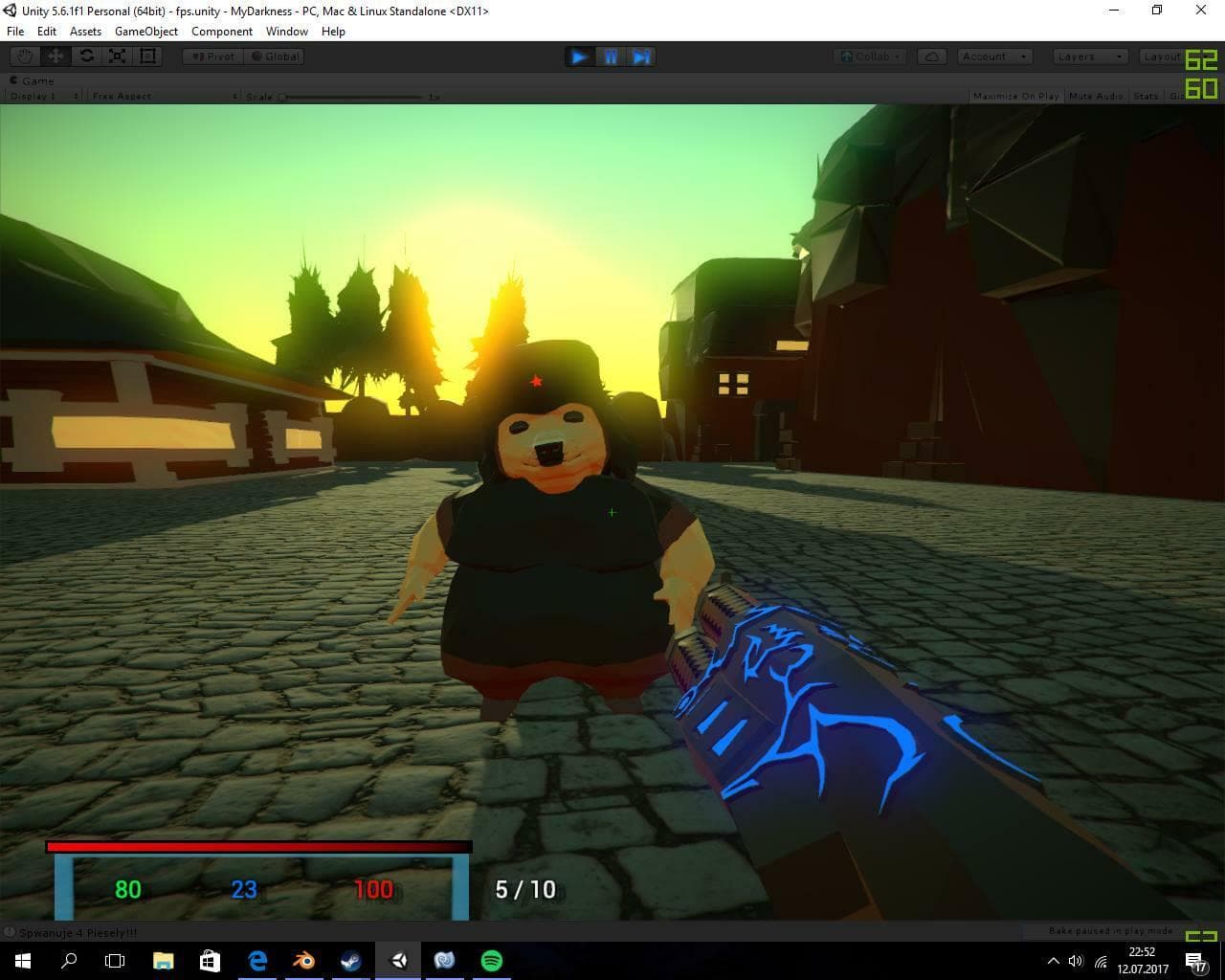This screenshot has height=980, width=1225.
Task: Click the green 80 HUD value
Action: click(x=128, y=889)
